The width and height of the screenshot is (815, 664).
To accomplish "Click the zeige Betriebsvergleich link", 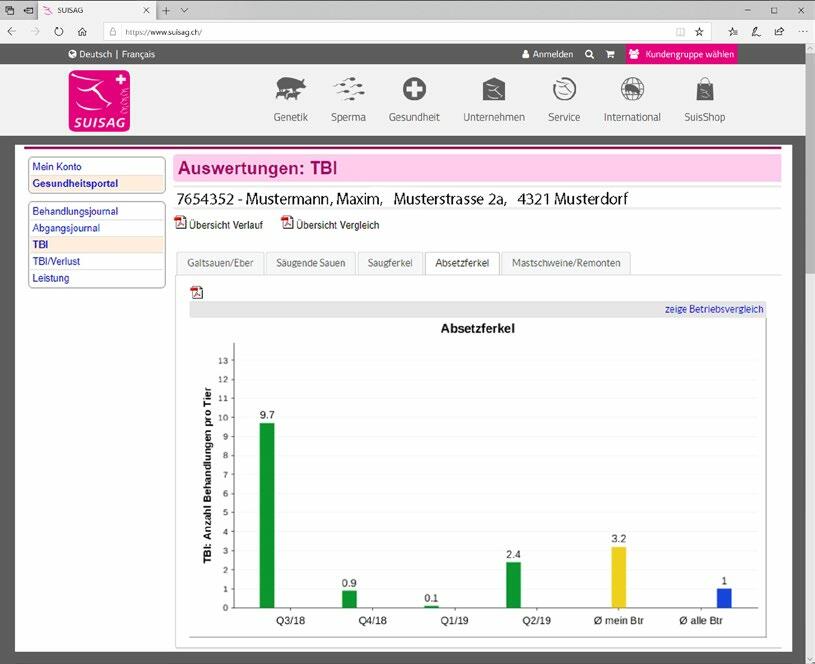I will pos(713,309).
